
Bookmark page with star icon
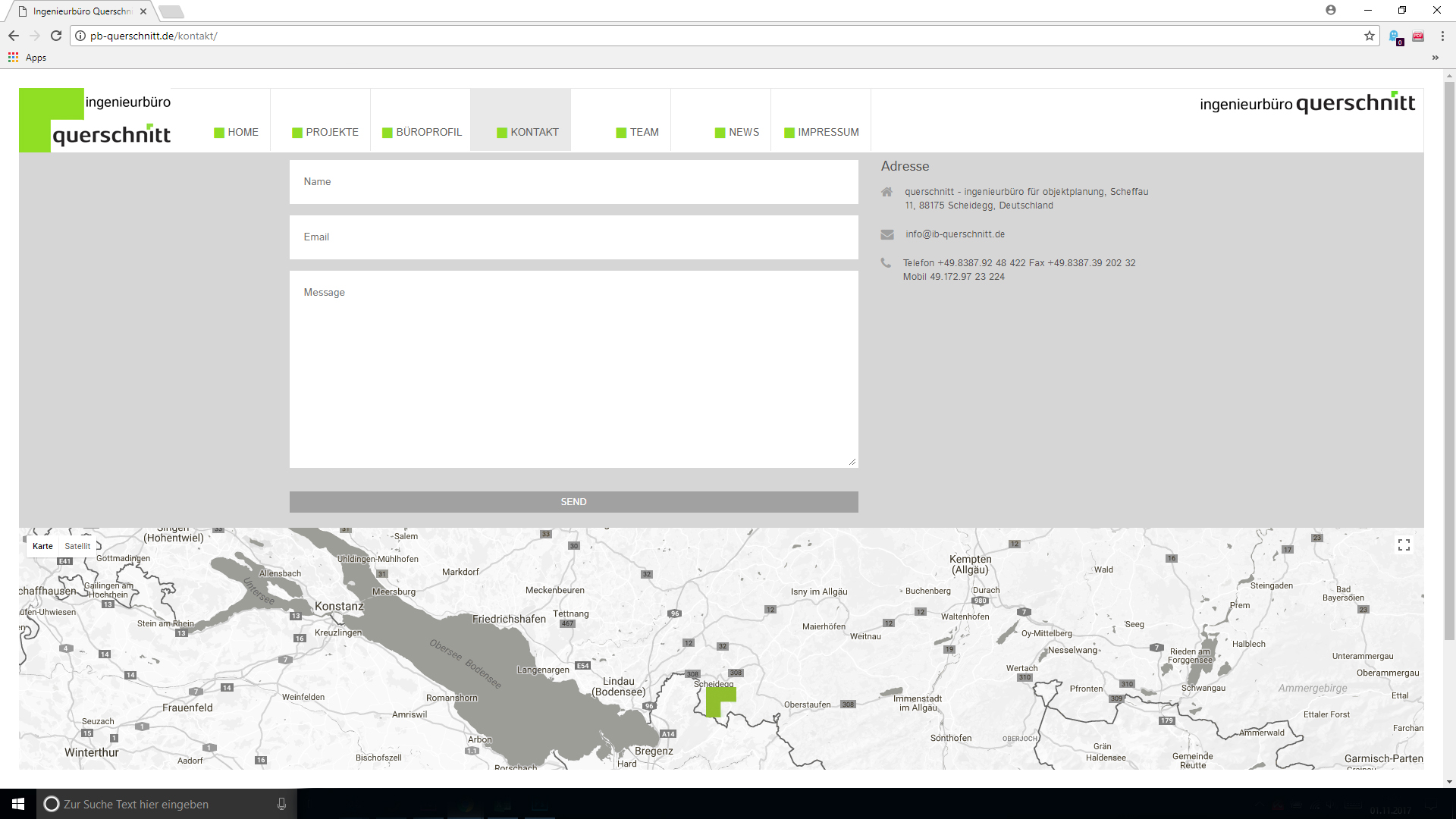(1369, 36)
